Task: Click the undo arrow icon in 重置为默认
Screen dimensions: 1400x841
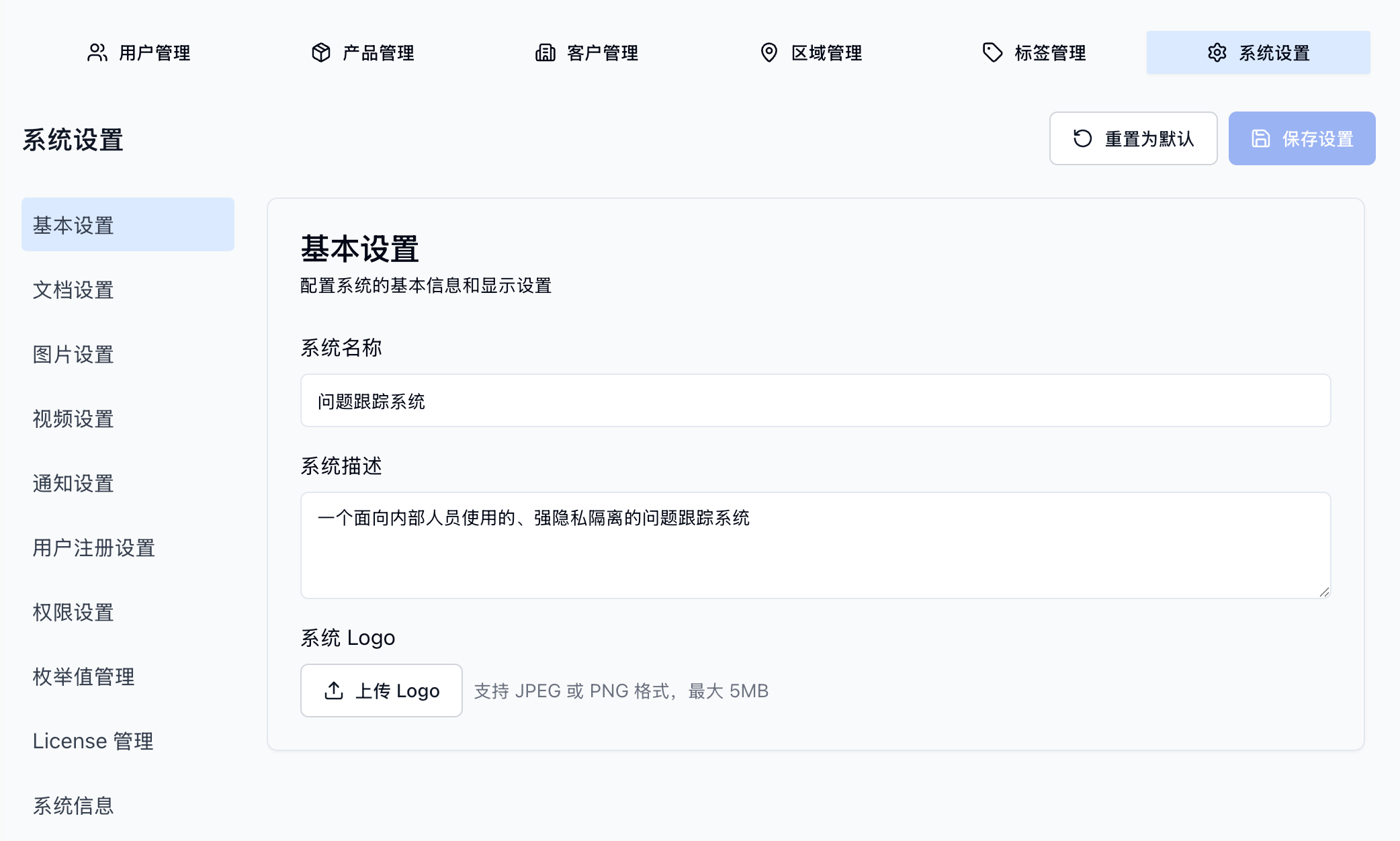Action: click(x=1081, y=138)
